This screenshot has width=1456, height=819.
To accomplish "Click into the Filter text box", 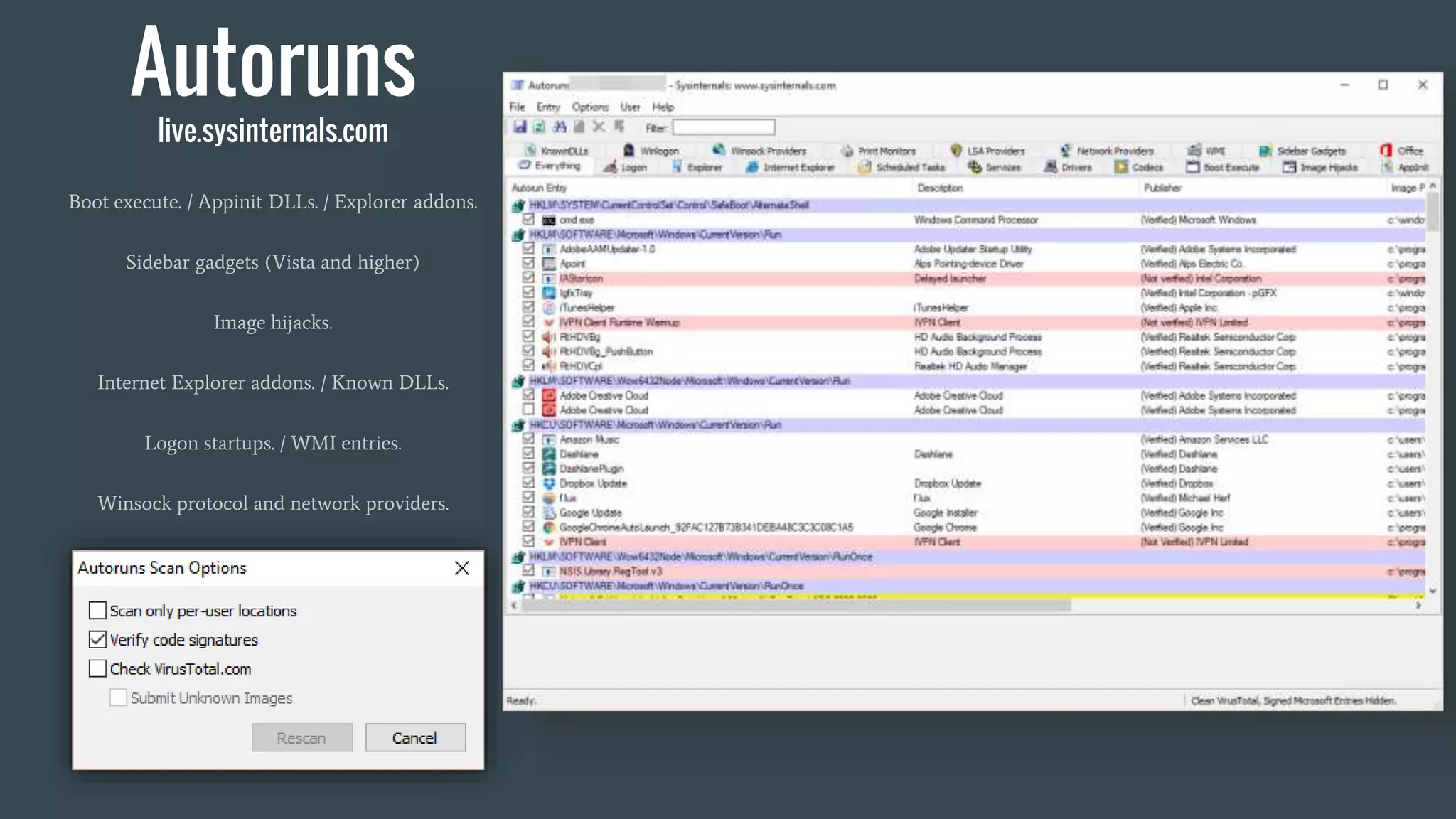I will coord(723,127).
